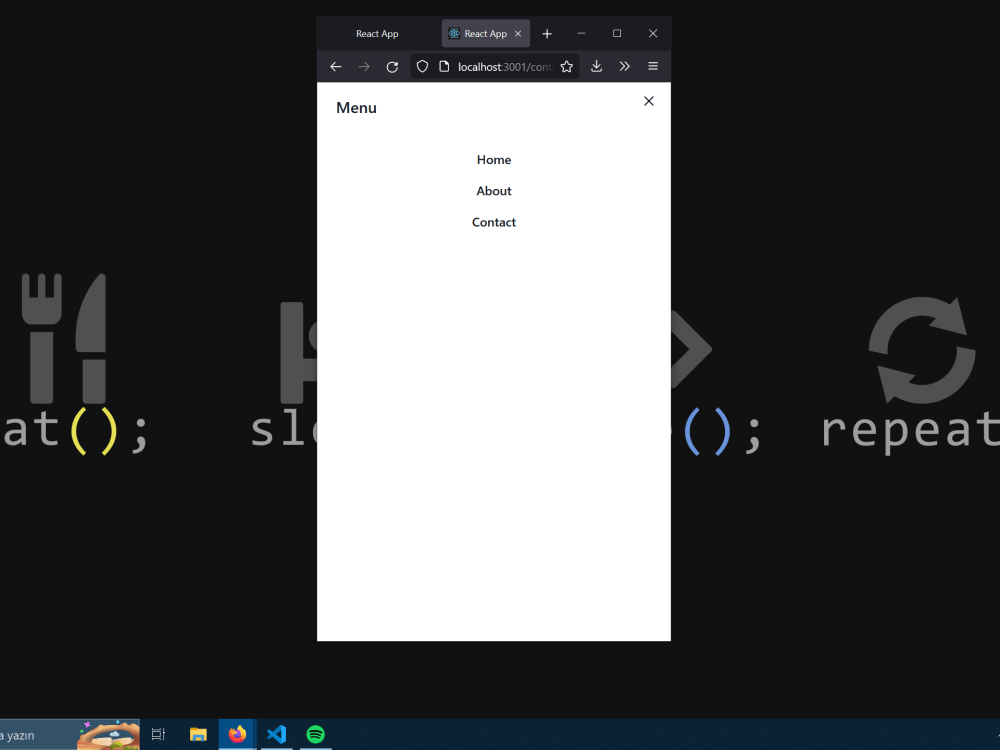Open Firefox hamburger application menu
This screenshot has height=750, width=1000.
pos(652,66)
